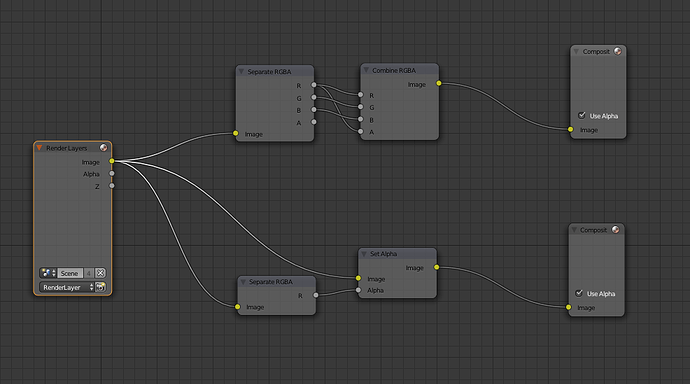Toggle Use Alpha on lower Composite node
The image size is (690, 384).
[579, 293]
